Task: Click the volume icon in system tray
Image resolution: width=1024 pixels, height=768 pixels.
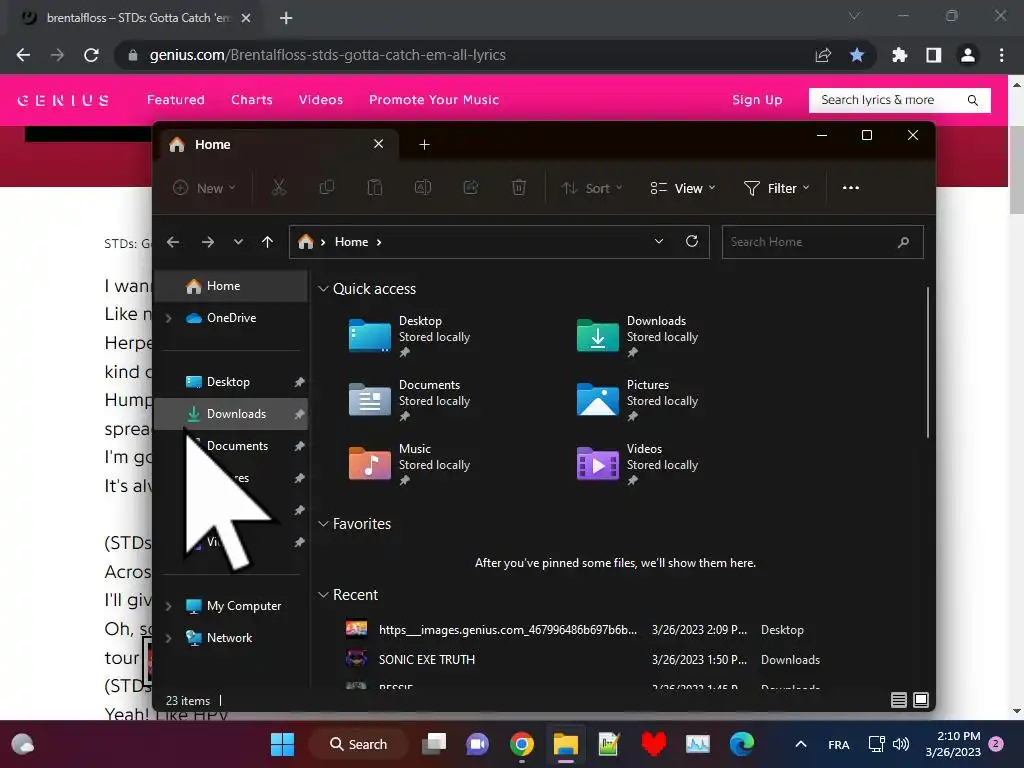Action: [901, 744]
